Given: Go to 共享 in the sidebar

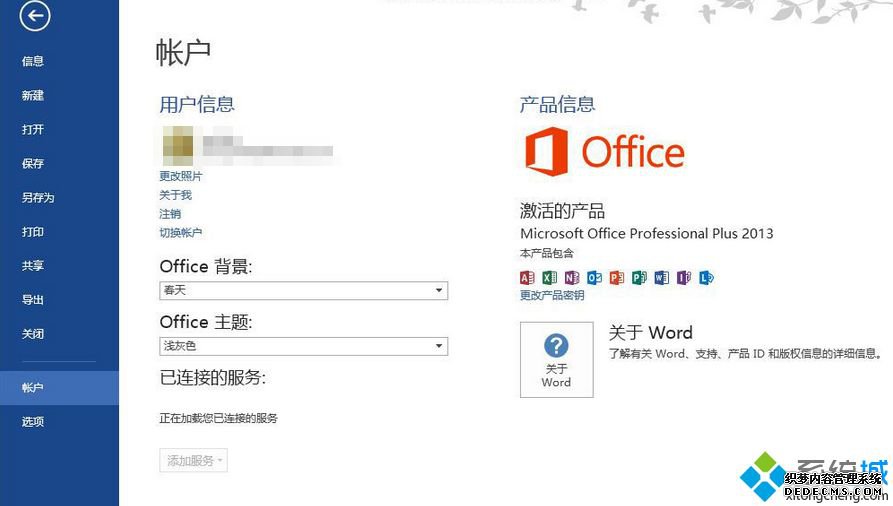Looking at the screenshot, I should coord(33,266).
